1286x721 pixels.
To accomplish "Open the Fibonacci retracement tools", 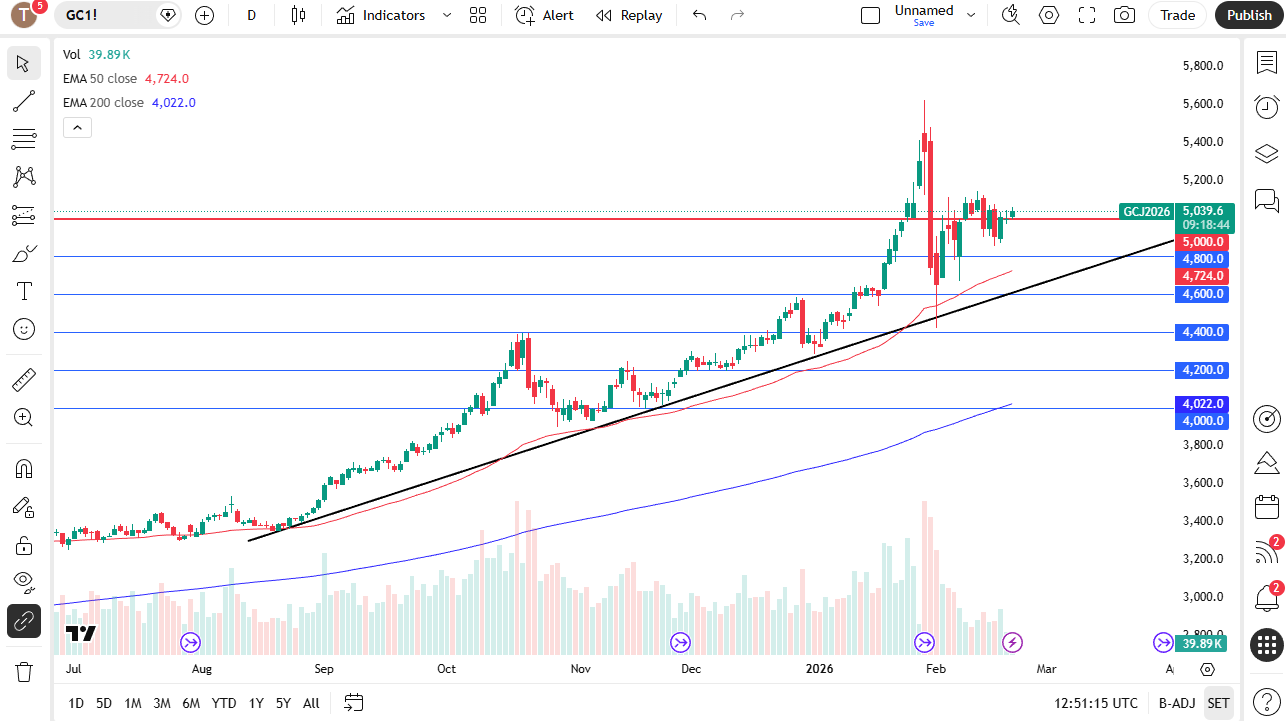I will click(24, 139).
